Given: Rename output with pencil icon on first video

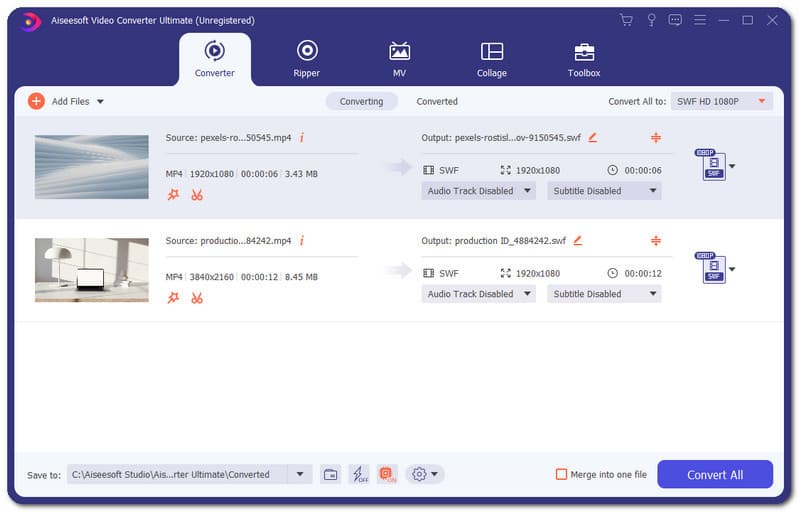Looking at the screenshot, I should click(x=592, y=137).
